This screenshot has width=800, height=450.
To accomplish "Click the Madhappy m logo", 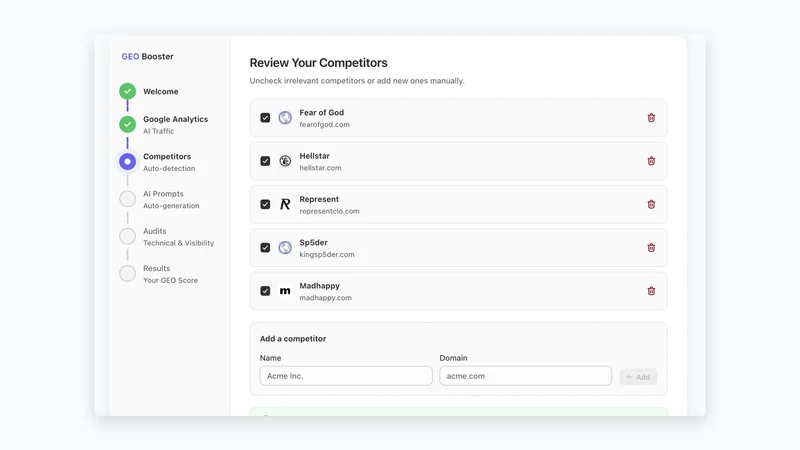I will (285, 291).
